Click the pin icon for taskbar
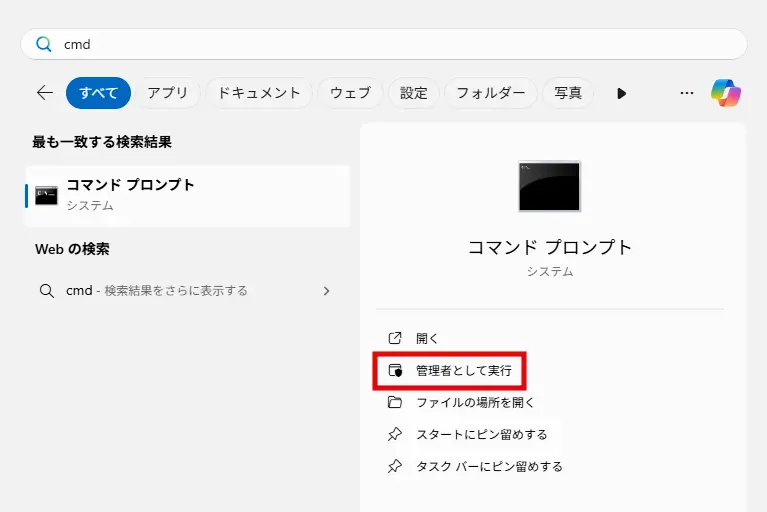767x512 pixels. [395, 467]
